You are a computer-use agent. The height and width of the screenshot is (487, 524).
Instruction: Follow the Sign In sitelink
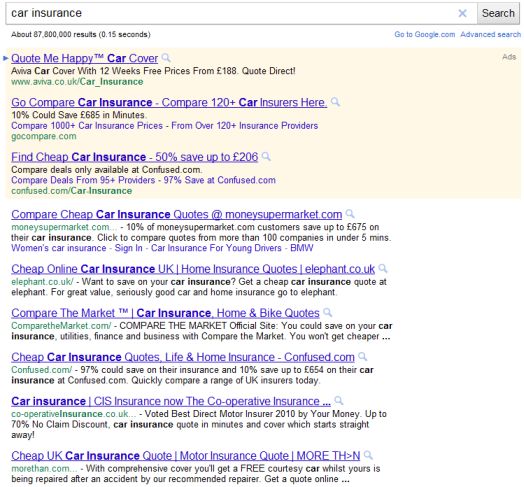point(128,248)
